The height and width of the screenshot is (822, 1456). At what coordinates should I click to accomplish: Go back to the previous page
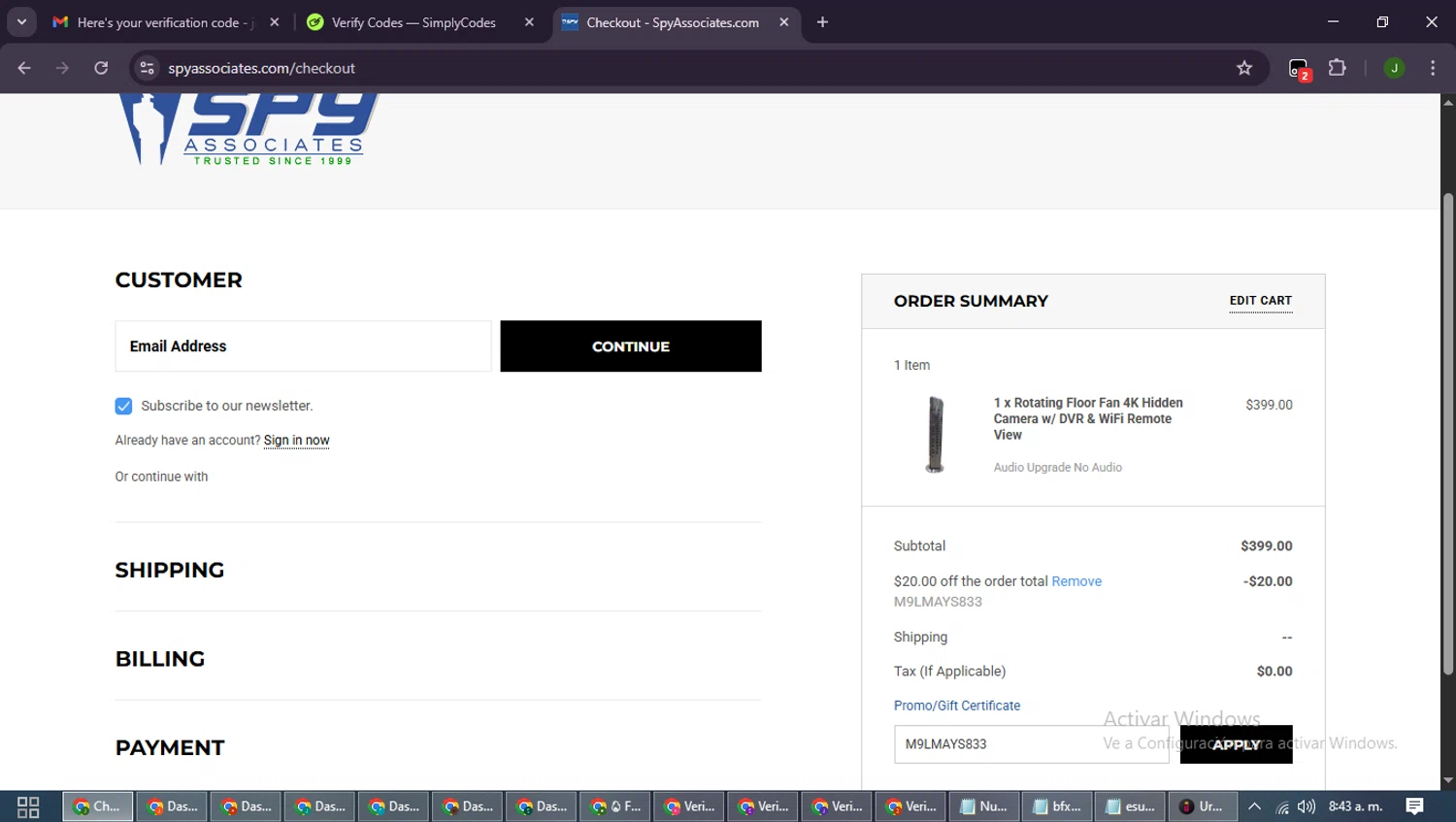[x=24, y=68]
